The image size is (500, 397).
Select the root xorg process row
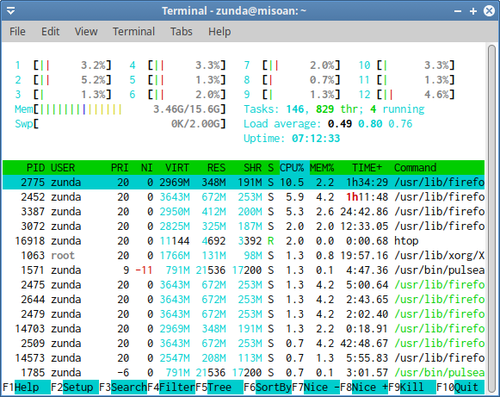(243, 255)
